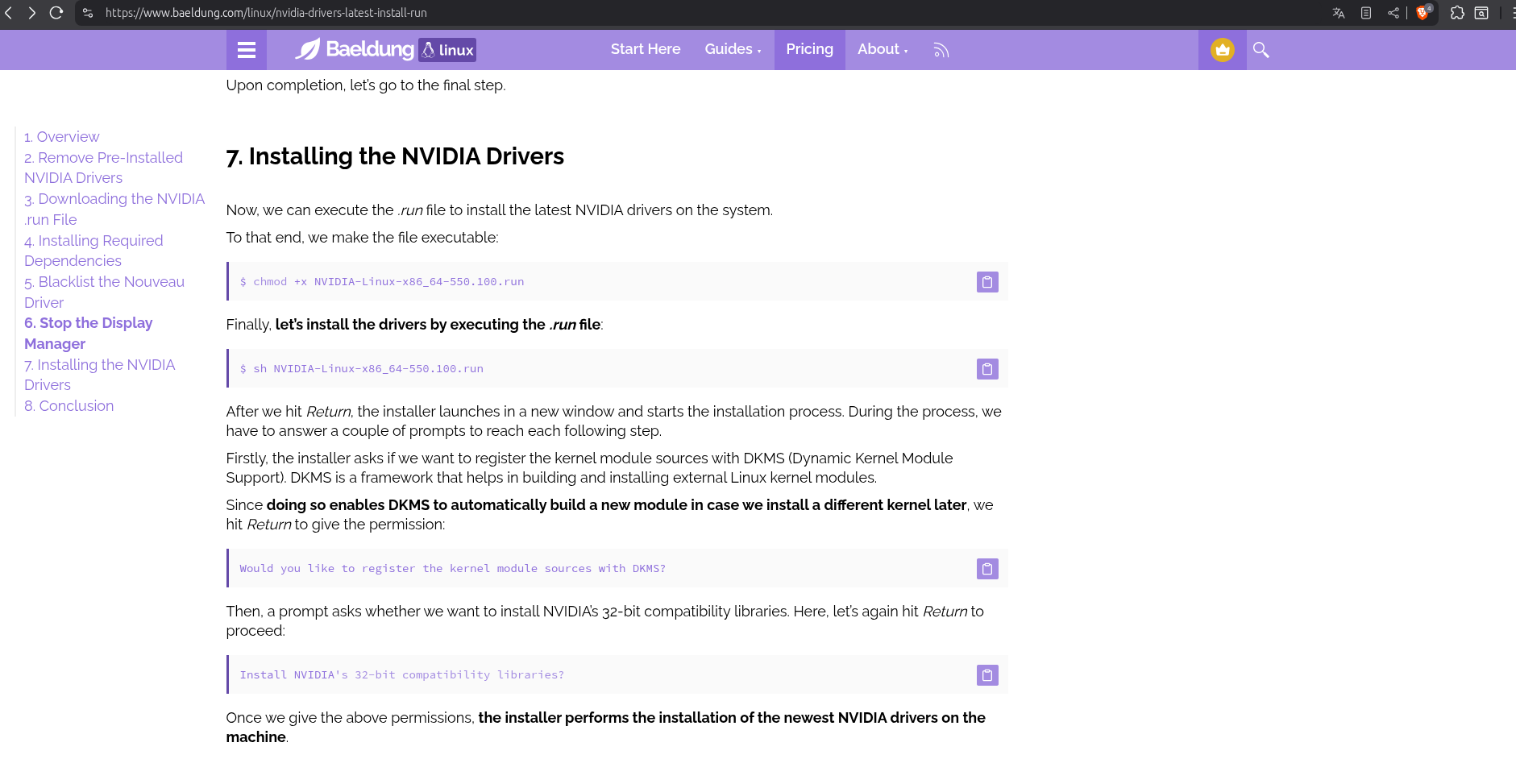Click the 'Install NVIDIA's 32-bit compatibility libraries?' code
The width and height of the screenshot is (1516, 784).
(401, 675)
